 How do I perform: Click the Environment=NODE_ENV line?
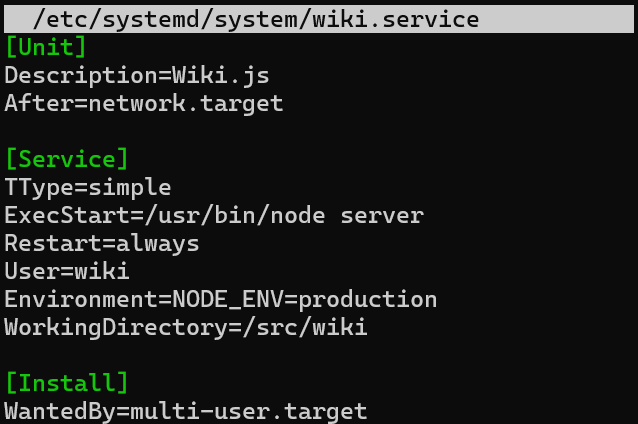[221, 299]
